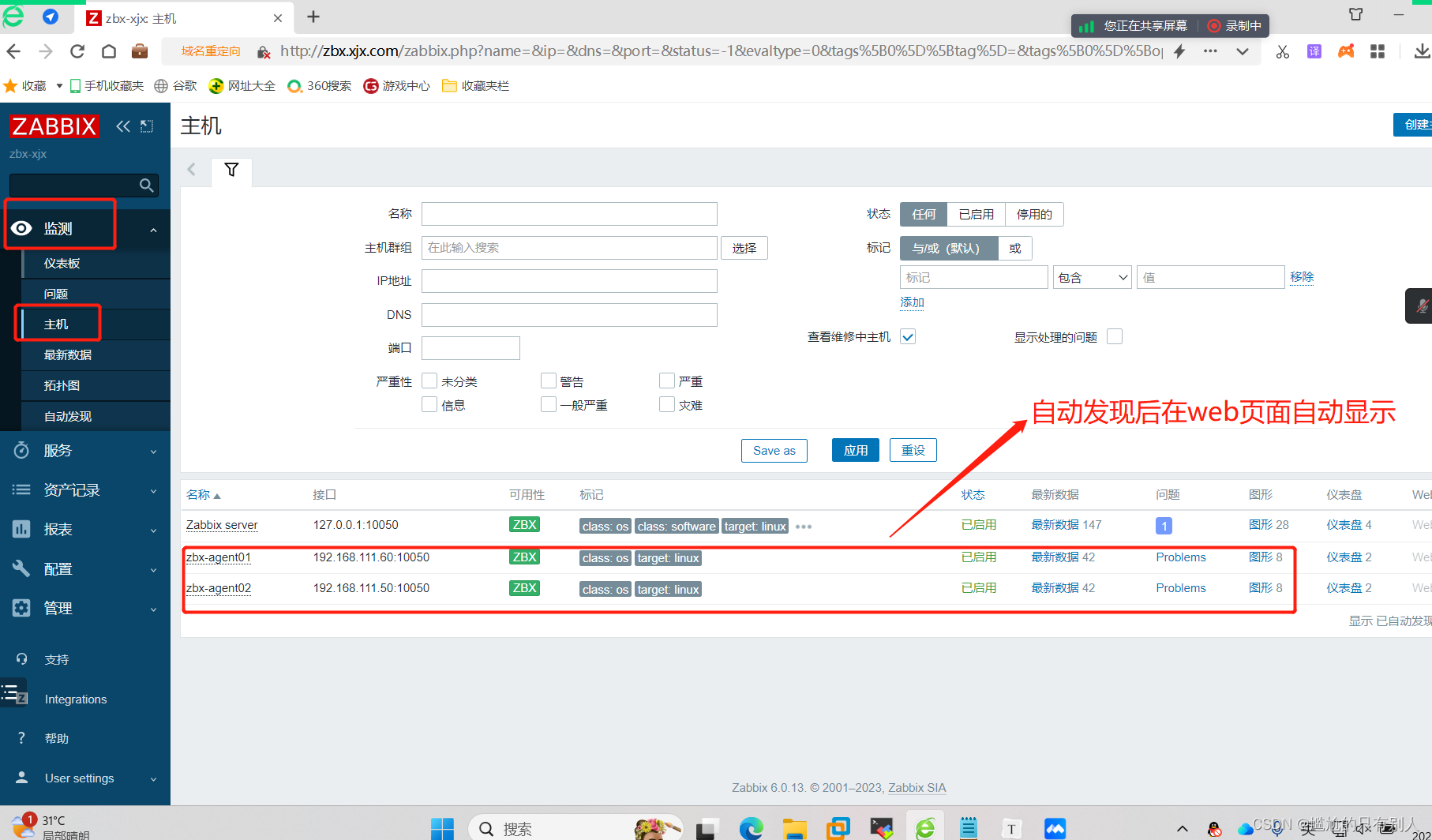Click the Save as button
The width and height of the screenshot is (1432, 840).
coord(774,451)
